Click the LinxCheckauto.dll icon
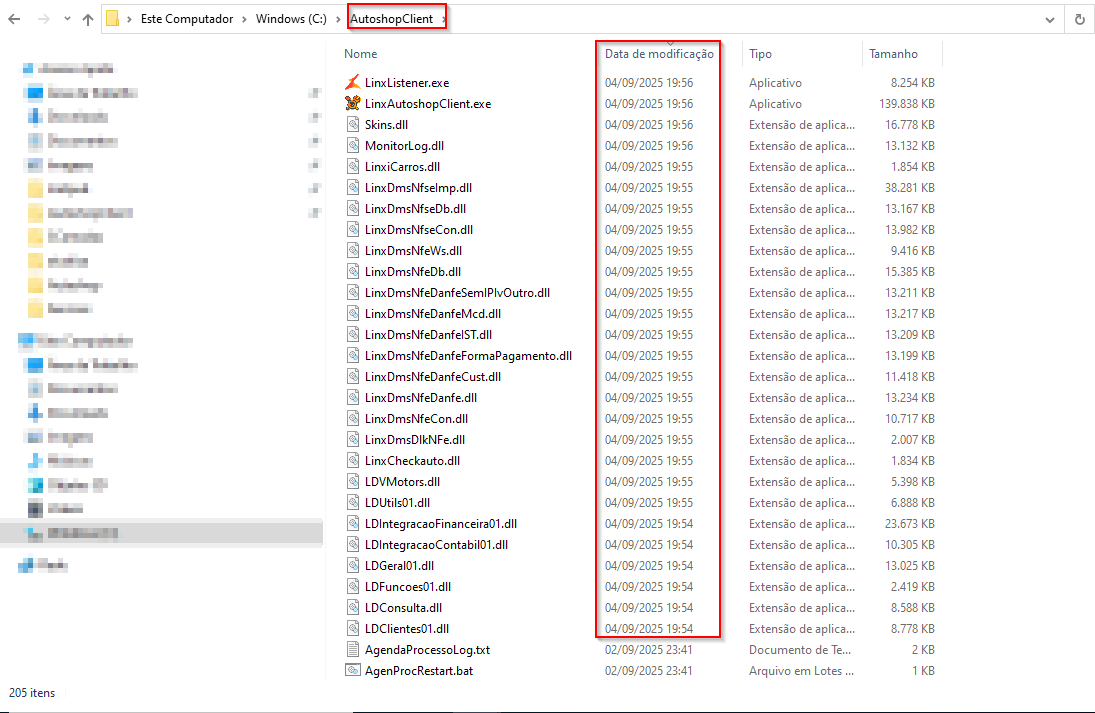Screen dimensions: 1095x713 pyautogui.click(x=353, y=460)
